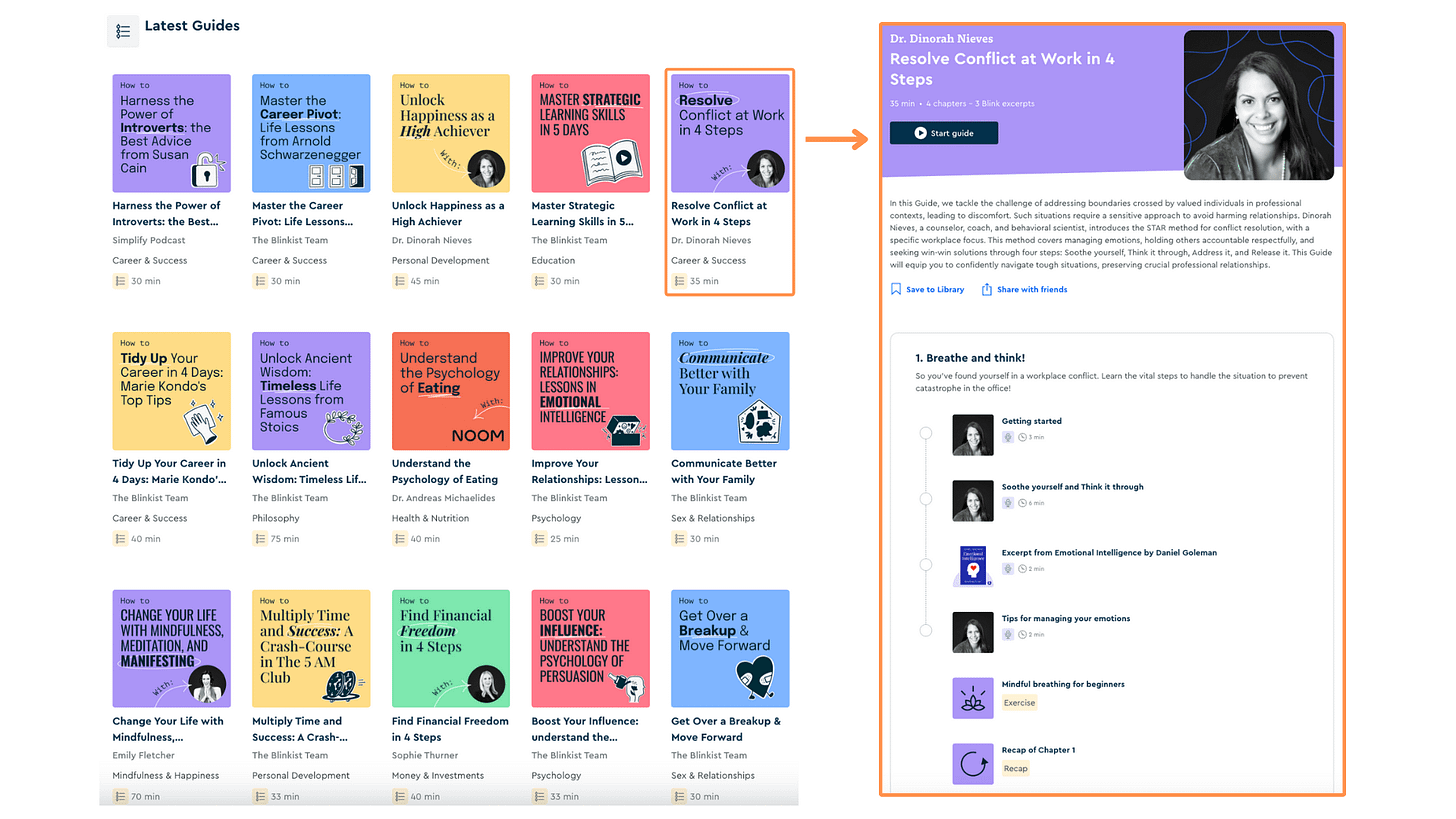The width and height of the screenshot is (1456, 819).
Task: Mark the Soothe yourself chapter circle complete
Action: pos(925,500)
